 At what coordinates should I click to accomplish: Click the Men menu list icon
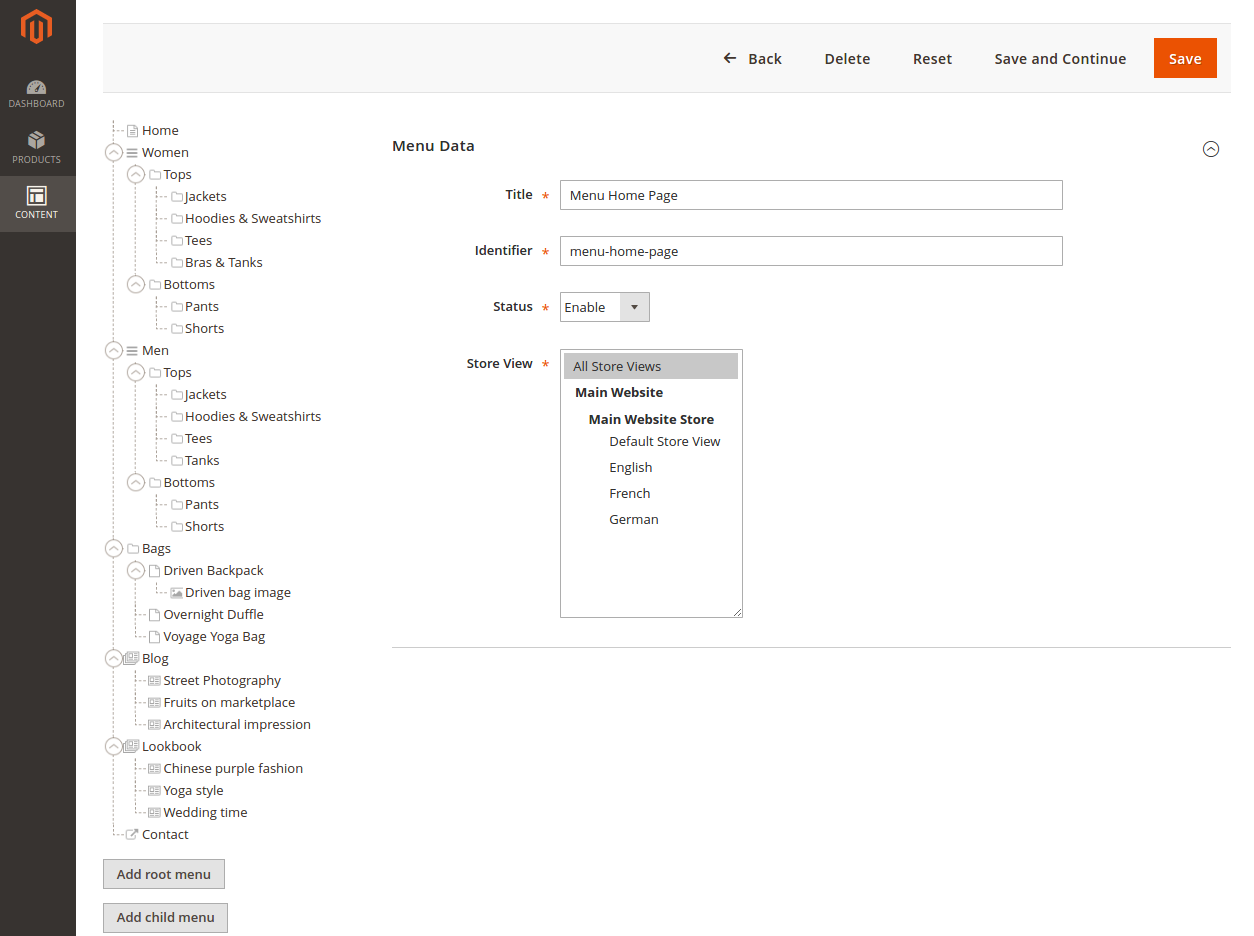point(132,351)
